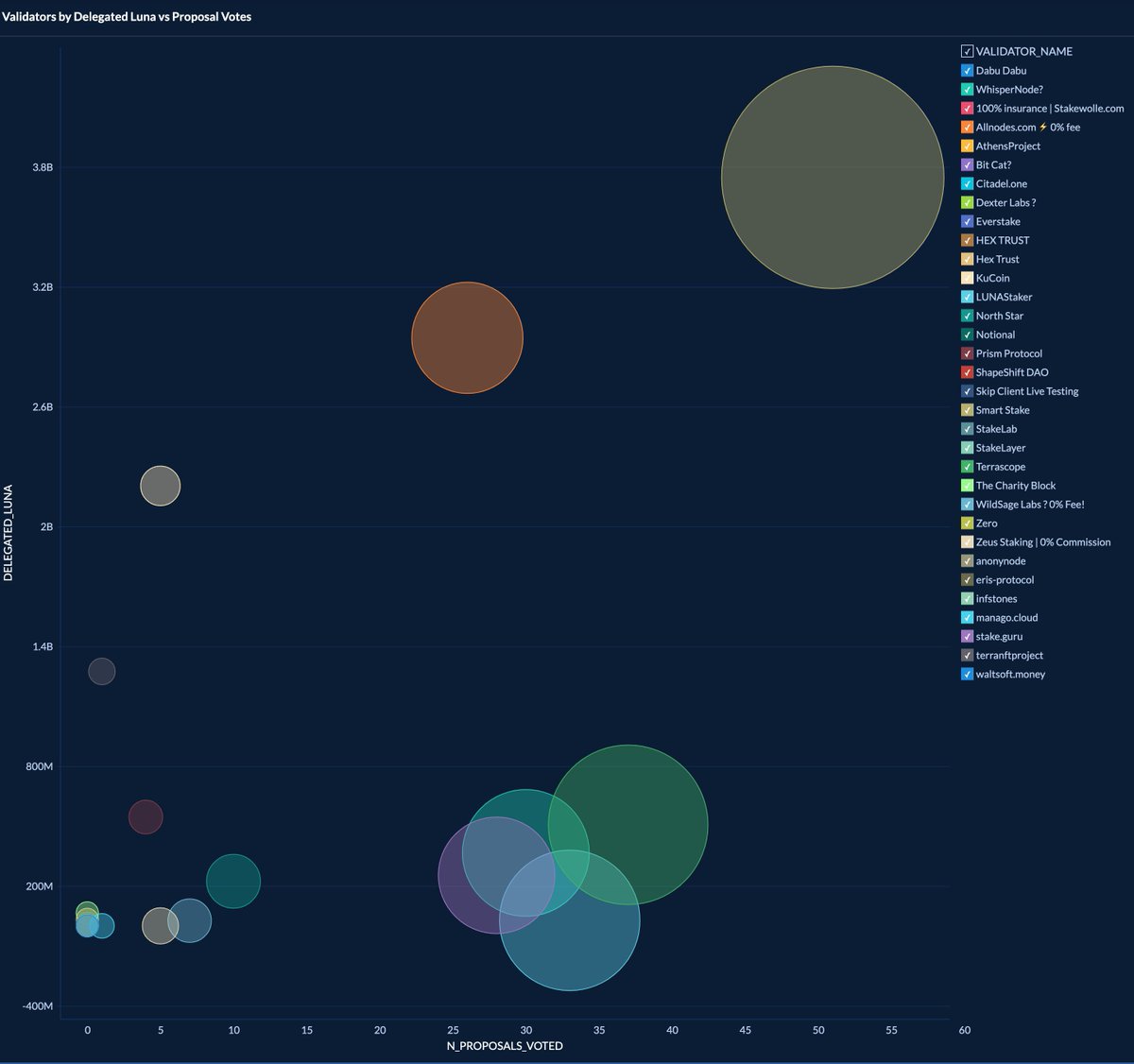This screenshot has height=1064, width=1134.
Task: Toggle the Notional legend checkbox
Action: pos(967,335)
